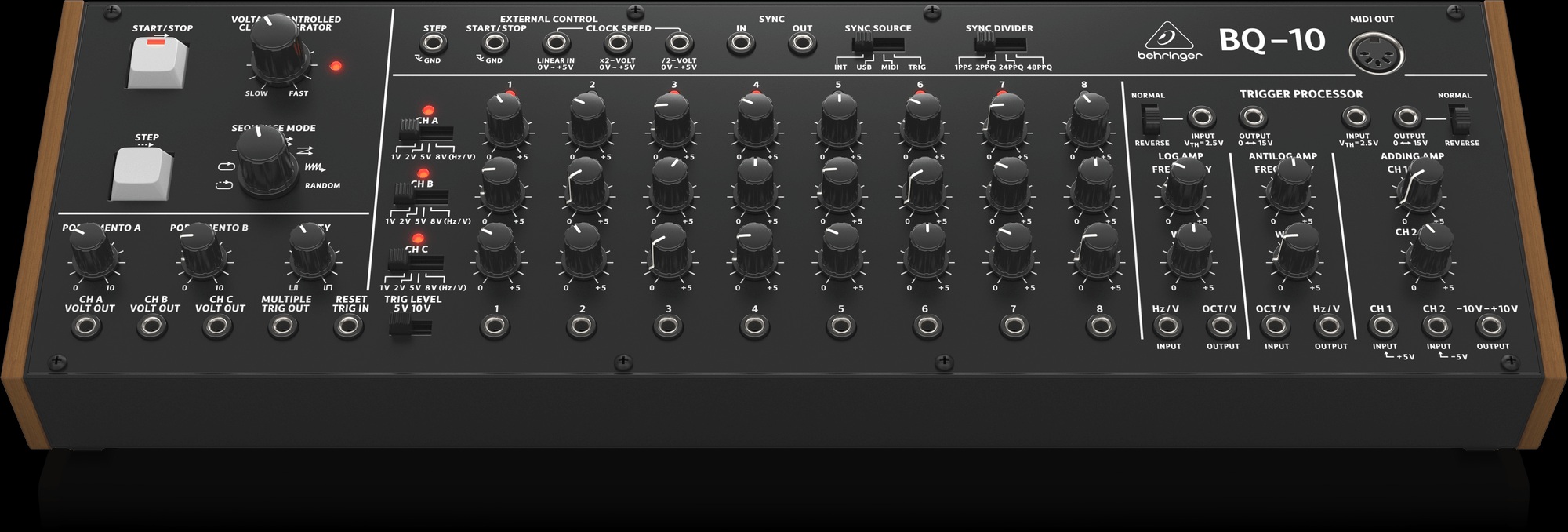Adjust the Log Amp frequency knob

coord(1185,185)
